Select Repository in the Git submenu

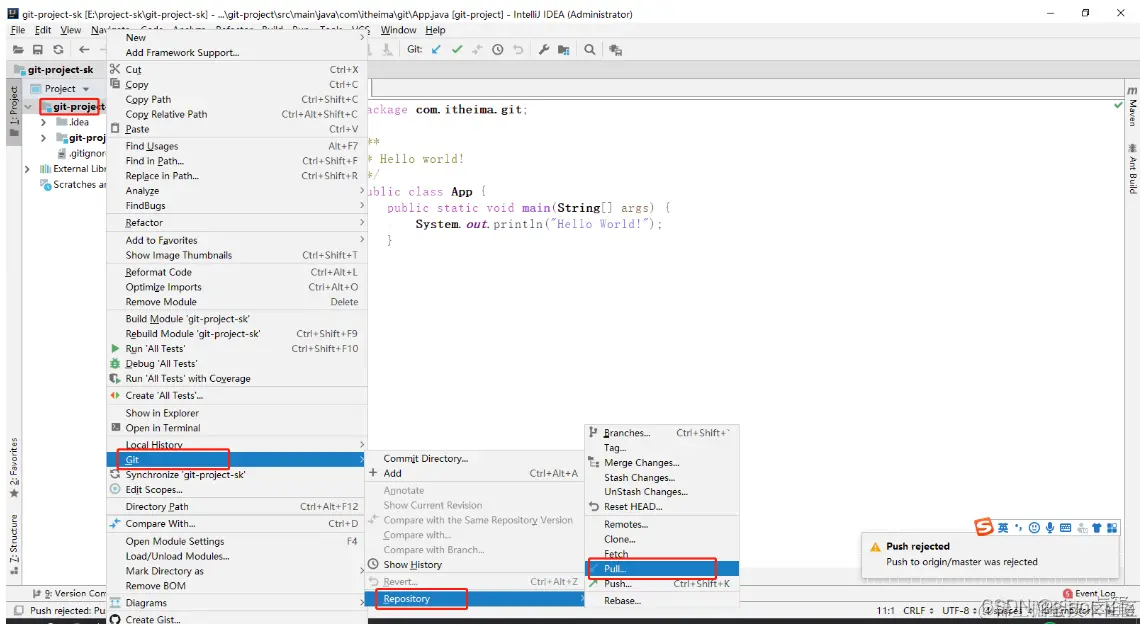pos(474,598)
